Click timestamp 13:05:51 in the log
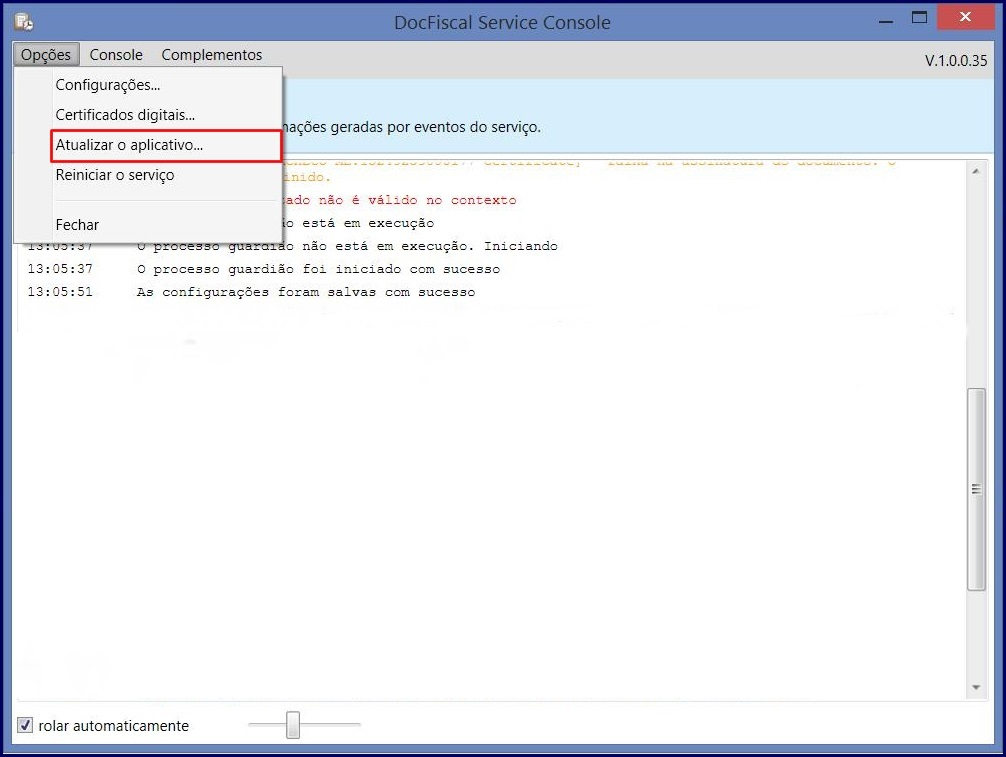 click(60, 292)
